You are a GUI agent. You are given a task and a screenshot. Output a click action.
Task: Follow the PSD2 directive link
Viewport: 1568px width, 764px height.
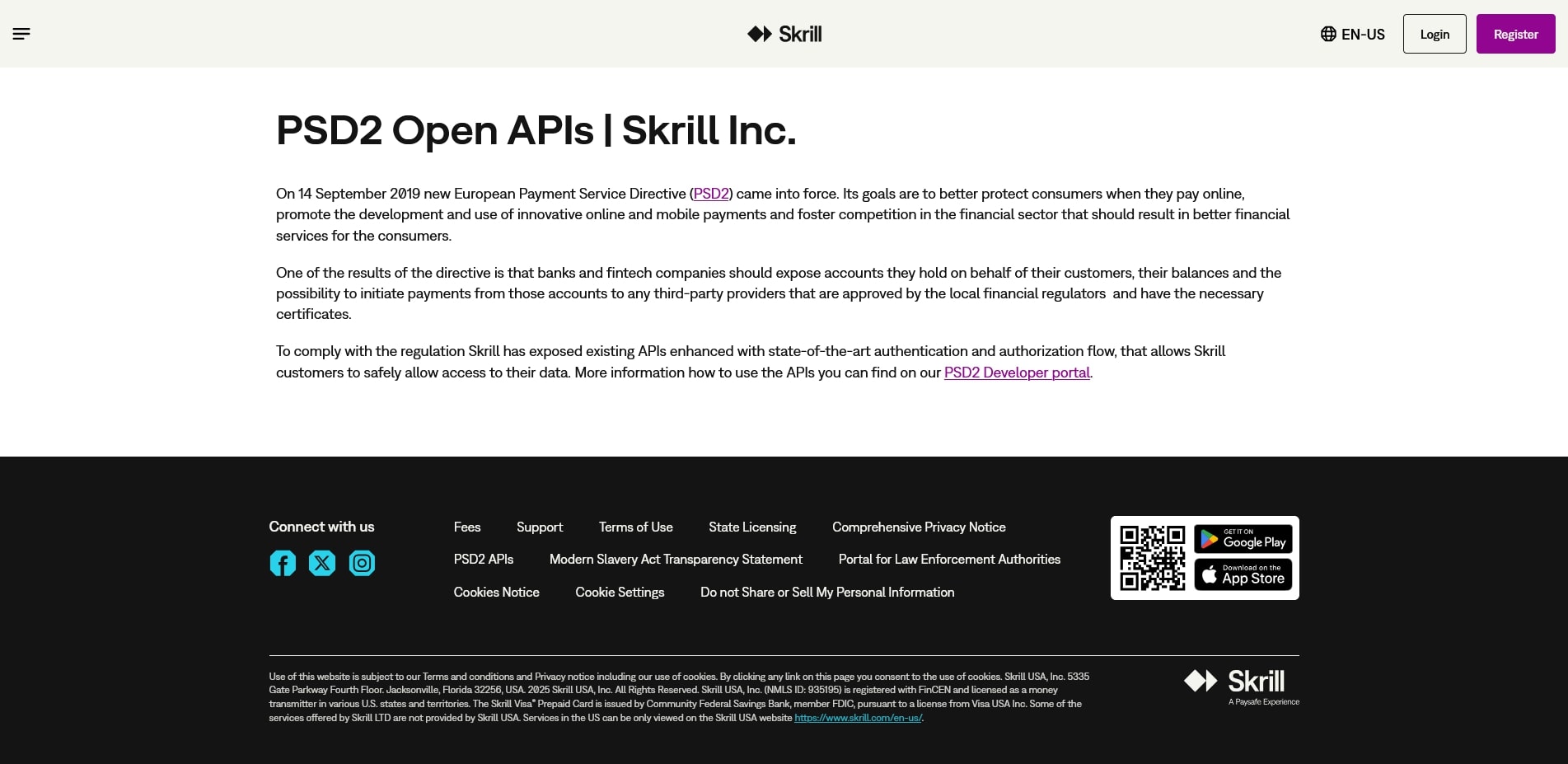(711, 194)
